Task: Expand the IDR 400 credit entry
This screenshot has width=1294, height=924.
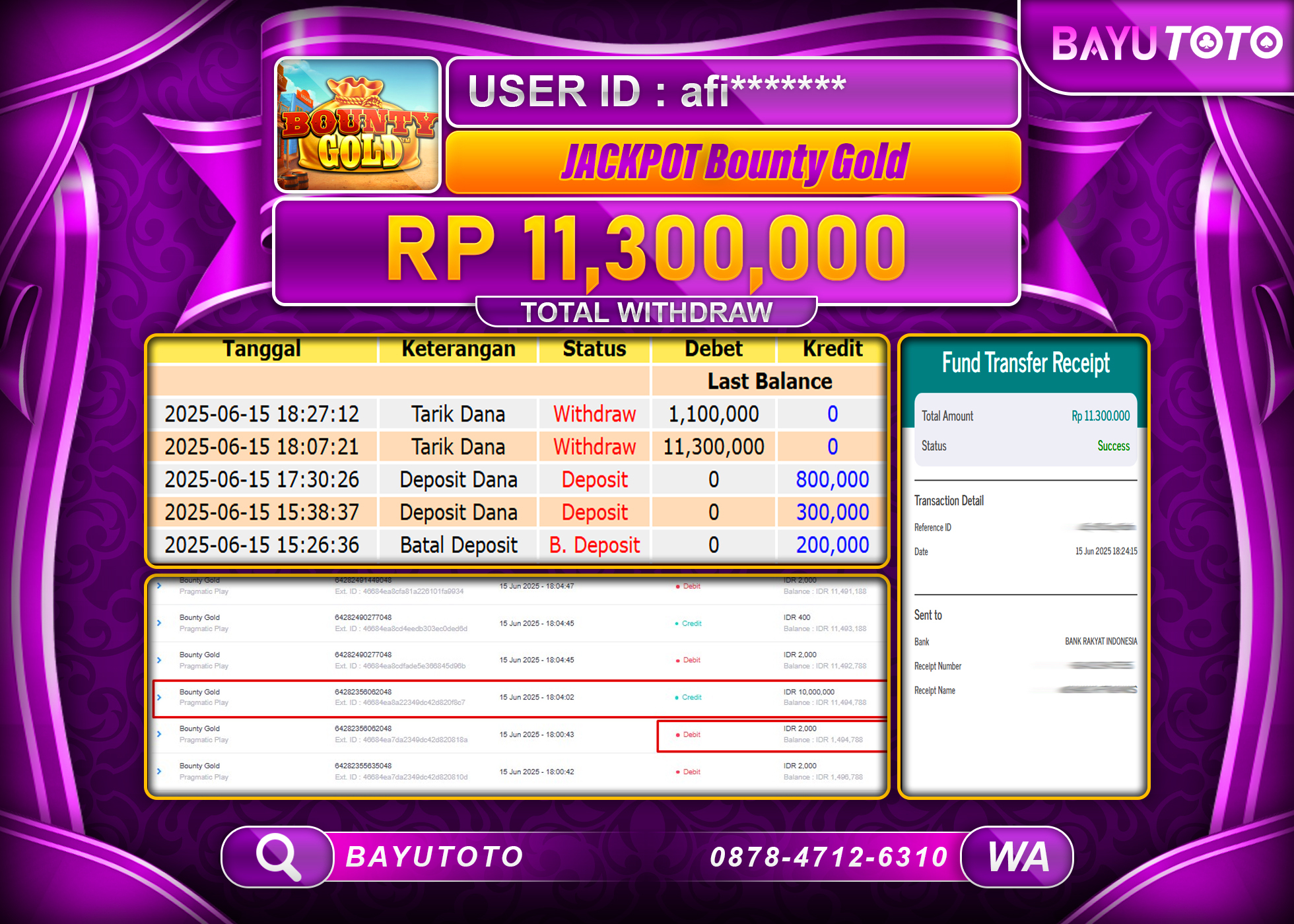Action: pyautogui.click(x=158, y=623)
